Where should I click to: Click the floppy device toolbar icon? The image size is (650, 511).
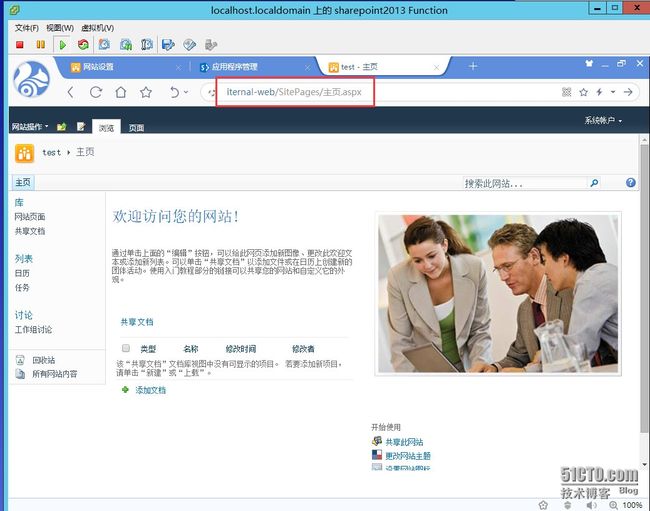point(168,44)
